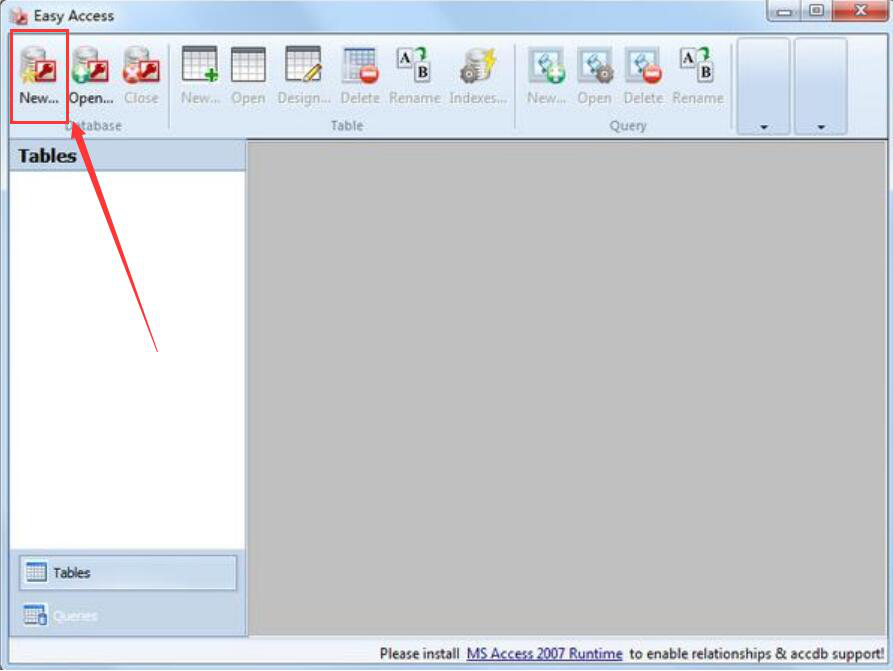Maximize the Easy Access window

click(816, 11)
